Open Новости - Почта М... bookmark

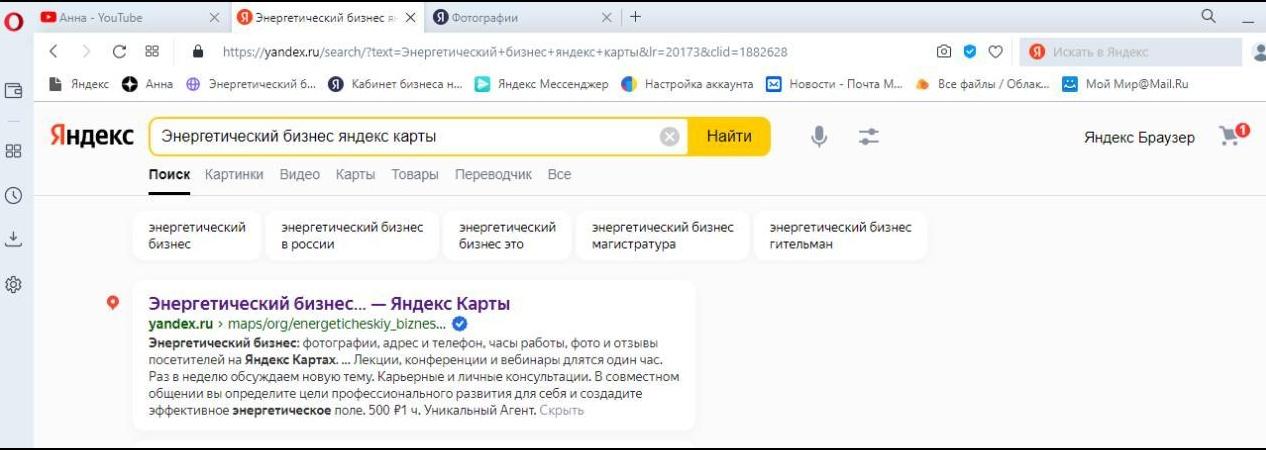[x=834, y=84]
